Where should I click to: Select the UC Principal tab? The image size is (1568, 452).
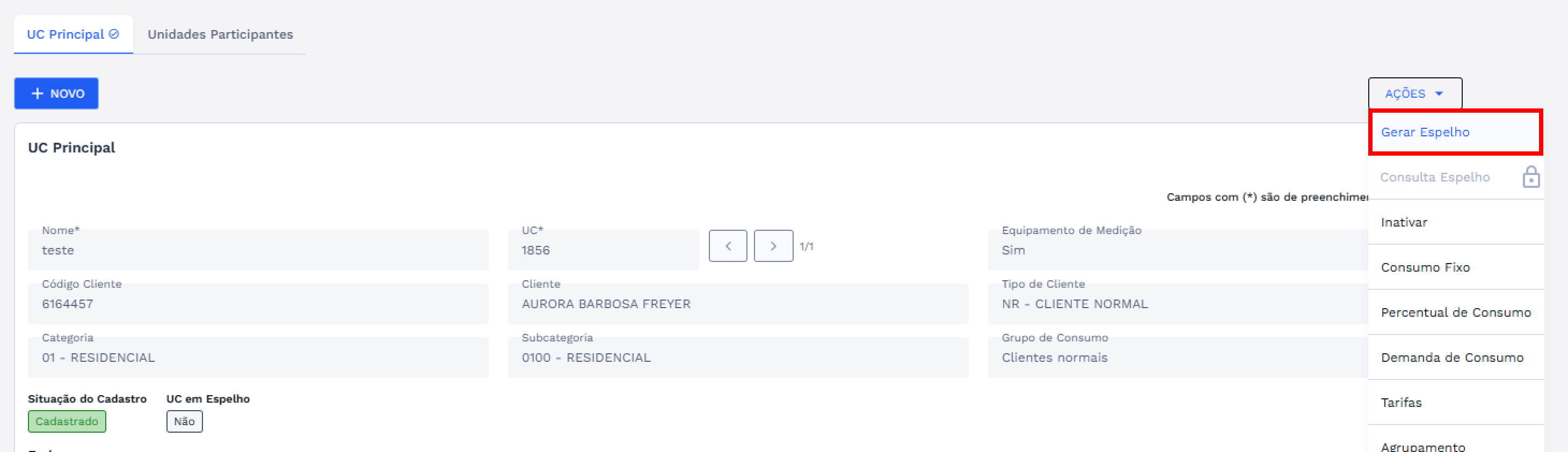click(66, 34)
